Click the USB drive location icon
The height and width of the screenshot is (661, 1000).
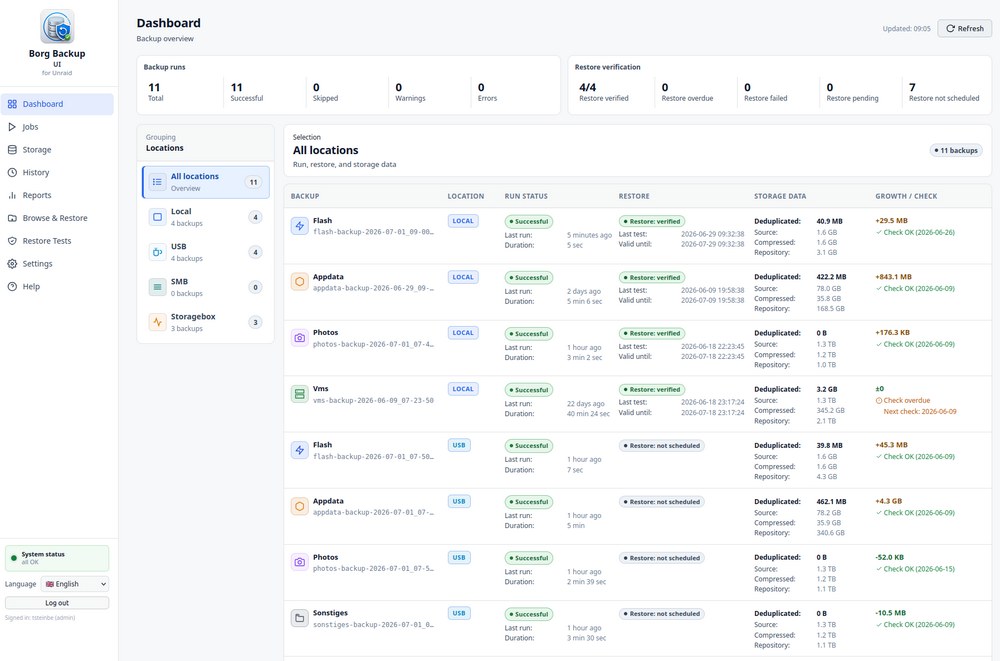click(x=158, y=252)
